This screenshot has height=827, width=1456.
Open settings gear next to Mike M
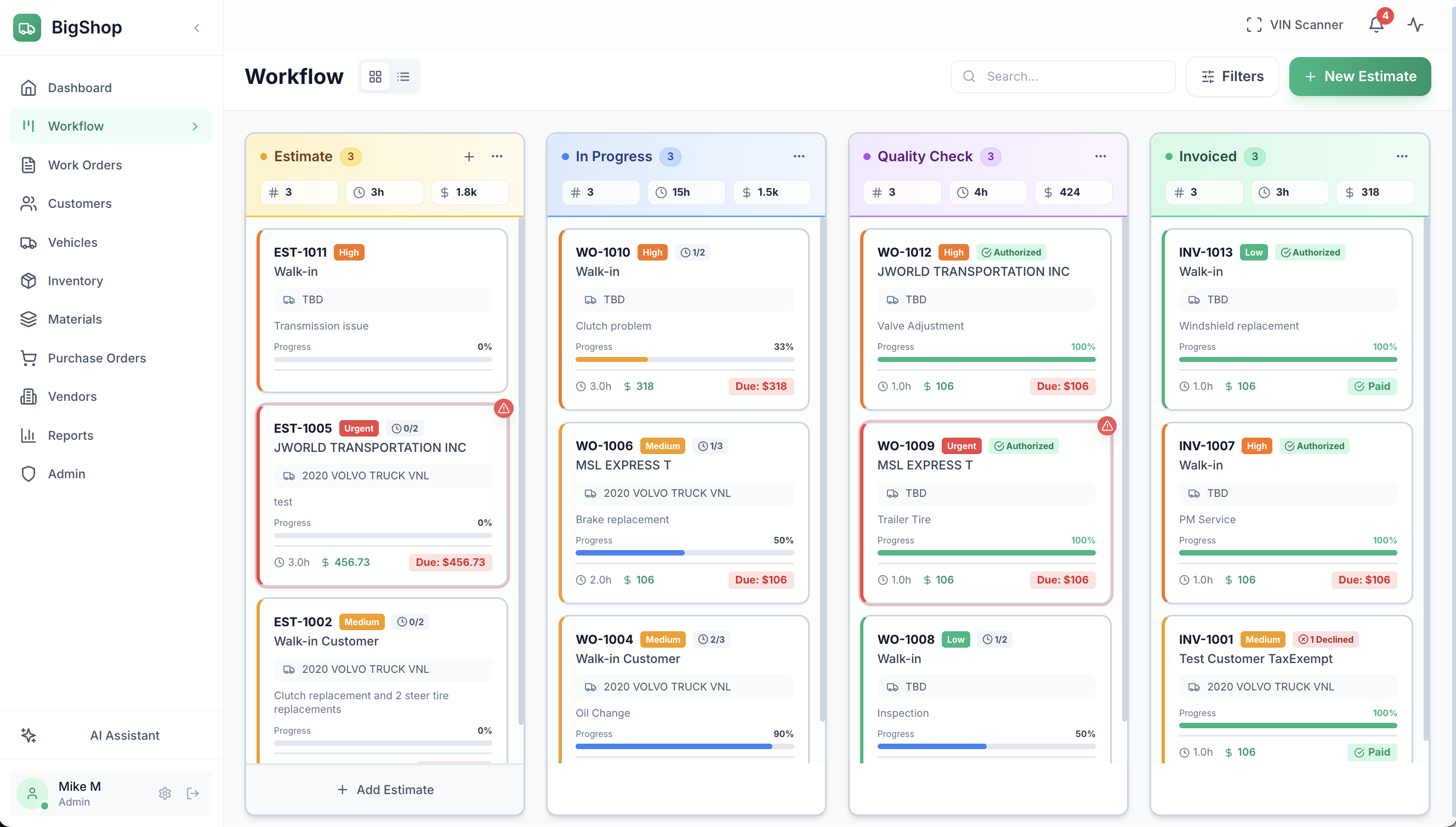pyautogui.click(x=164, y=794)
